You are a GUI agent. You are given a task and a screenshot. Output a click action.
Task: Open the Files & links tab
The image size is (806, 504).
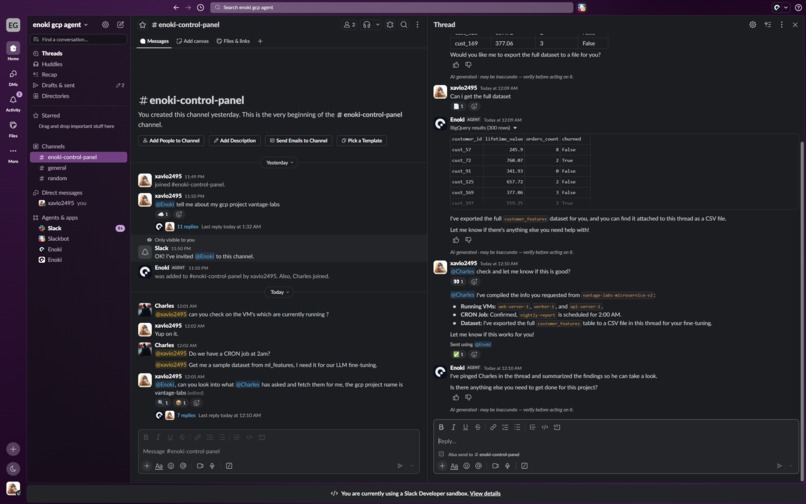pyautogui.click(x=233, y=41)
